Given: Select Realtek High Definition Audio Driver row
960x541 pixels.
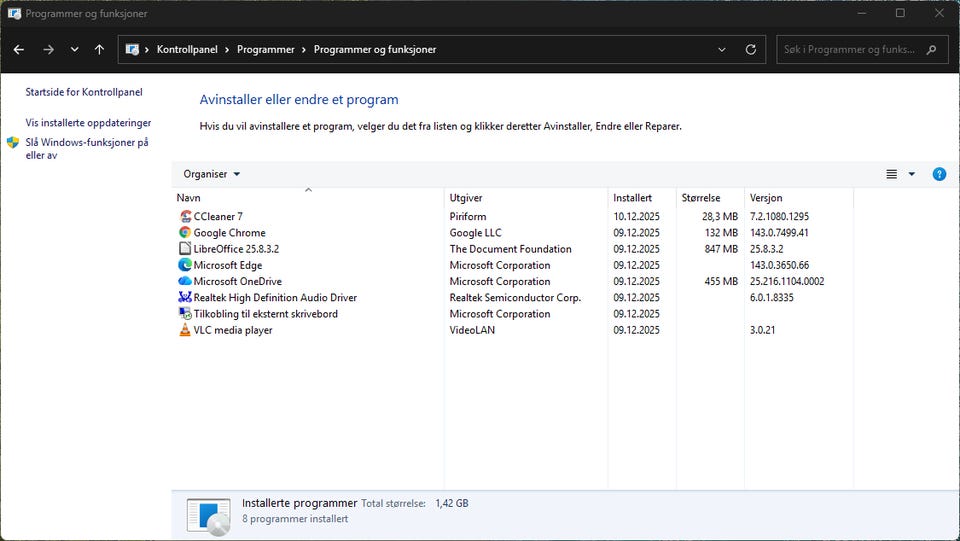Looking at the screenshot, I should click(275, 297).
